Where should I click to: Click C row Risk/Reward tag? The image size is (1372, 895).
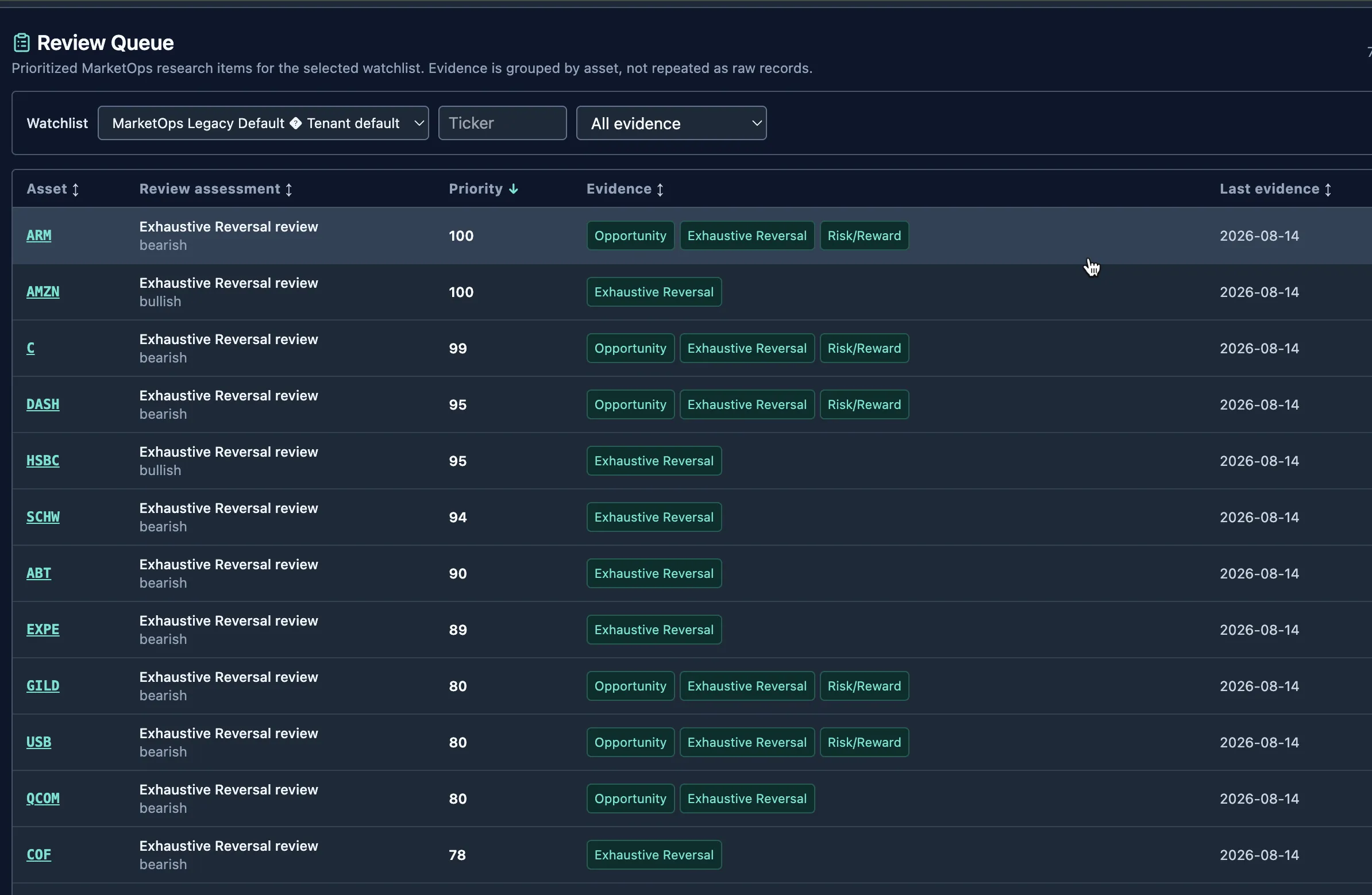(x=864, y=348)
